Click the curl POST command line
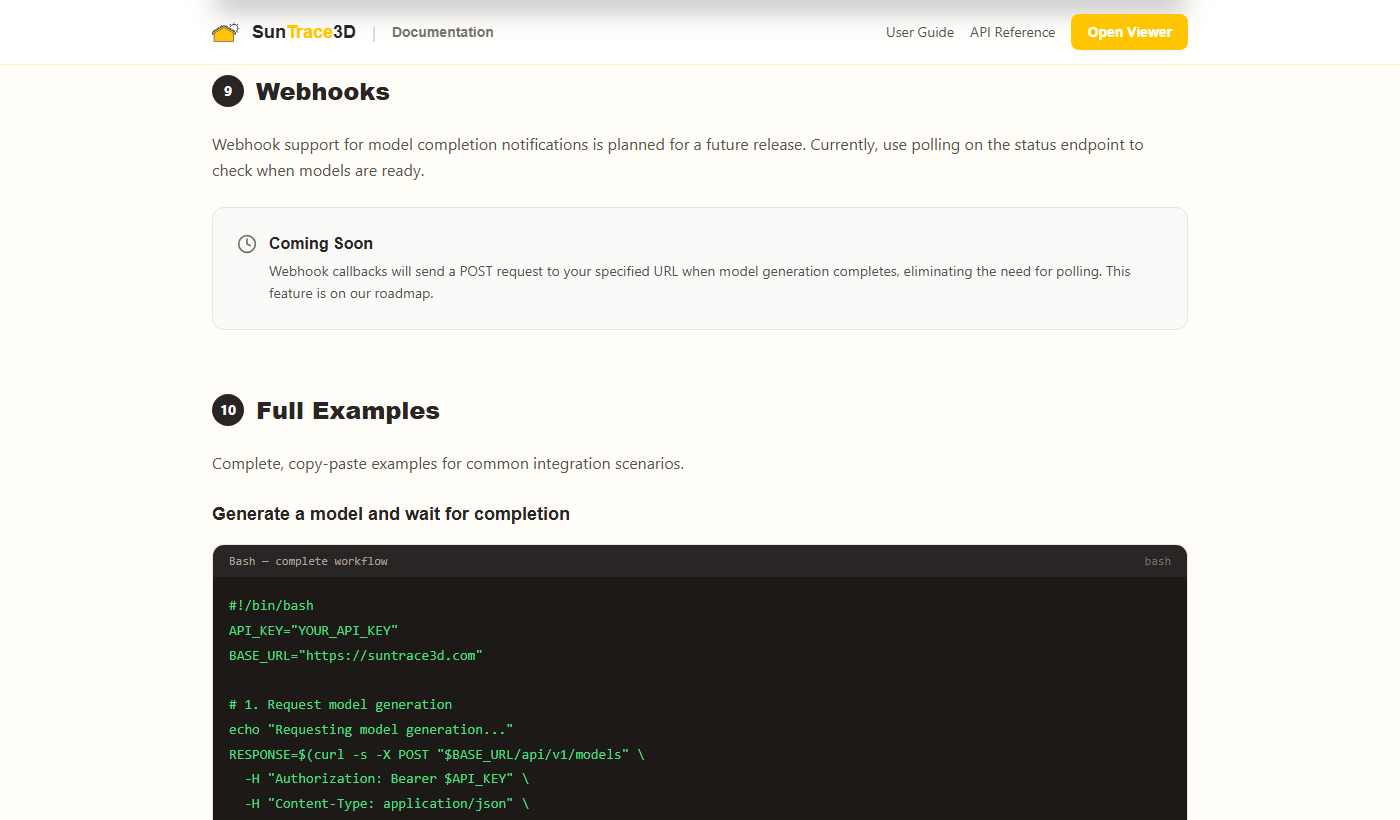The height and width of the screenshot is (820, 1400). pyautogui.click(x=434, y=754)
